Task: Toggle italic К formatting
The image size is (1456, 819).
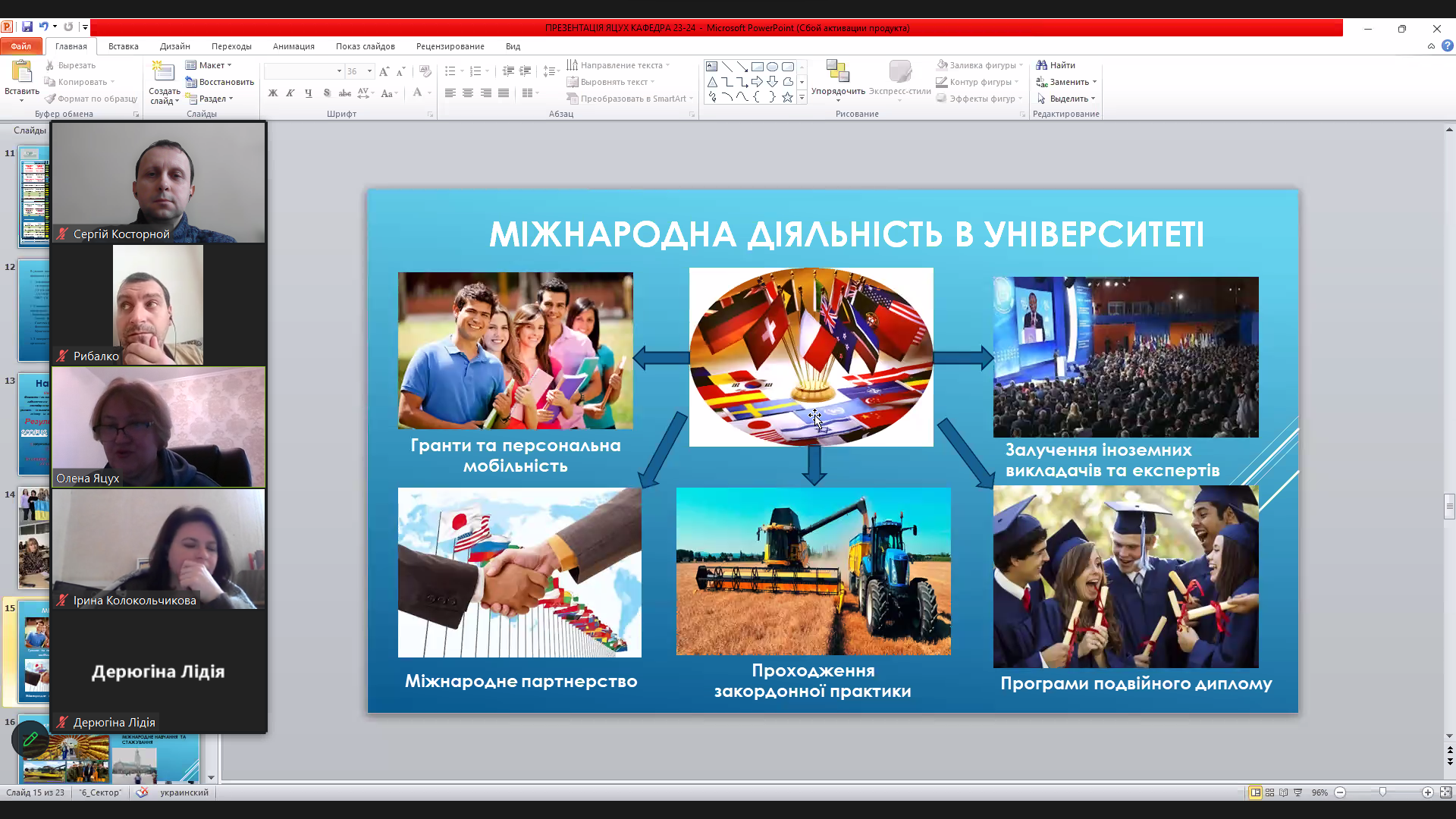Action: click(290, 93)
